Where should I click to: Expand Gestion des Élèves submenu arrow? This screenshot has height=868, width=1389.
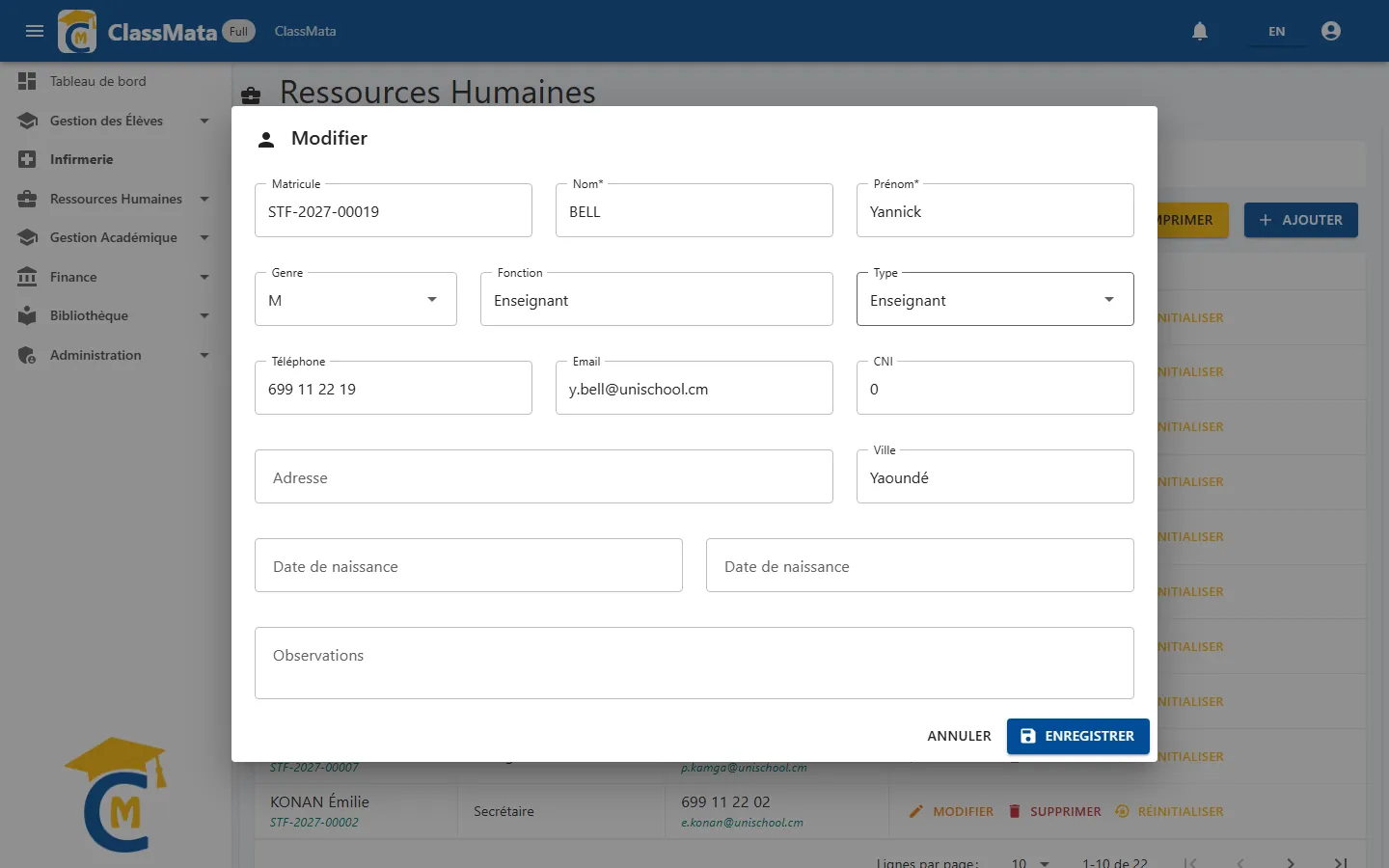click(204, 121)
